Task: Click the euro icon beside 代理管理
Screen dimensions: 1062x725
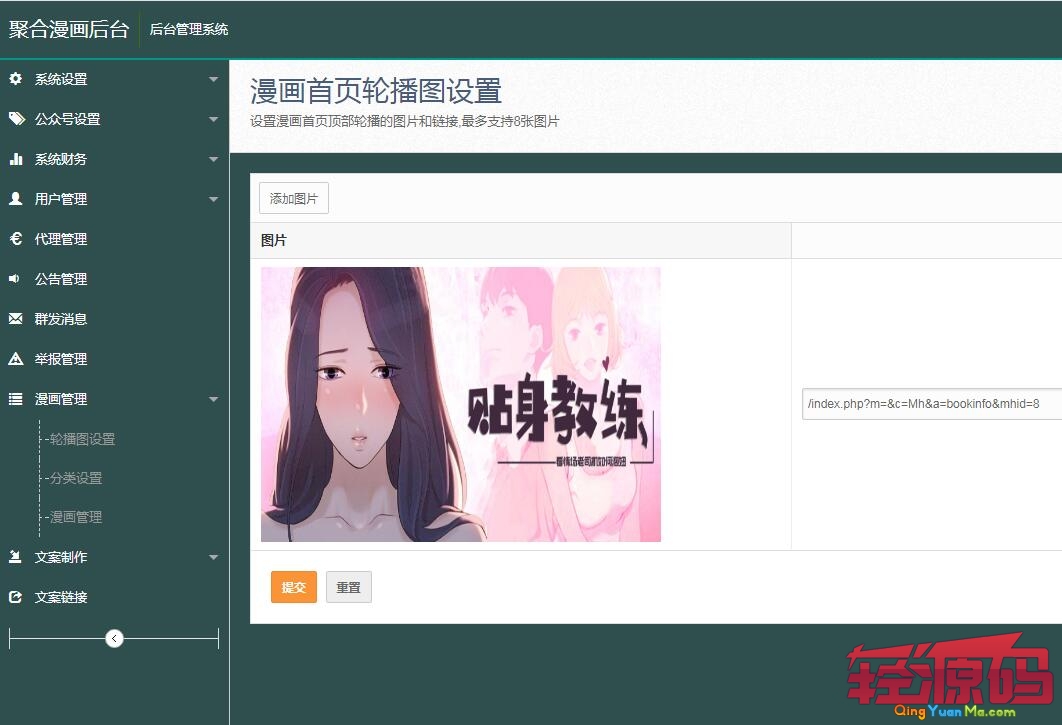Action: point(16,239)
